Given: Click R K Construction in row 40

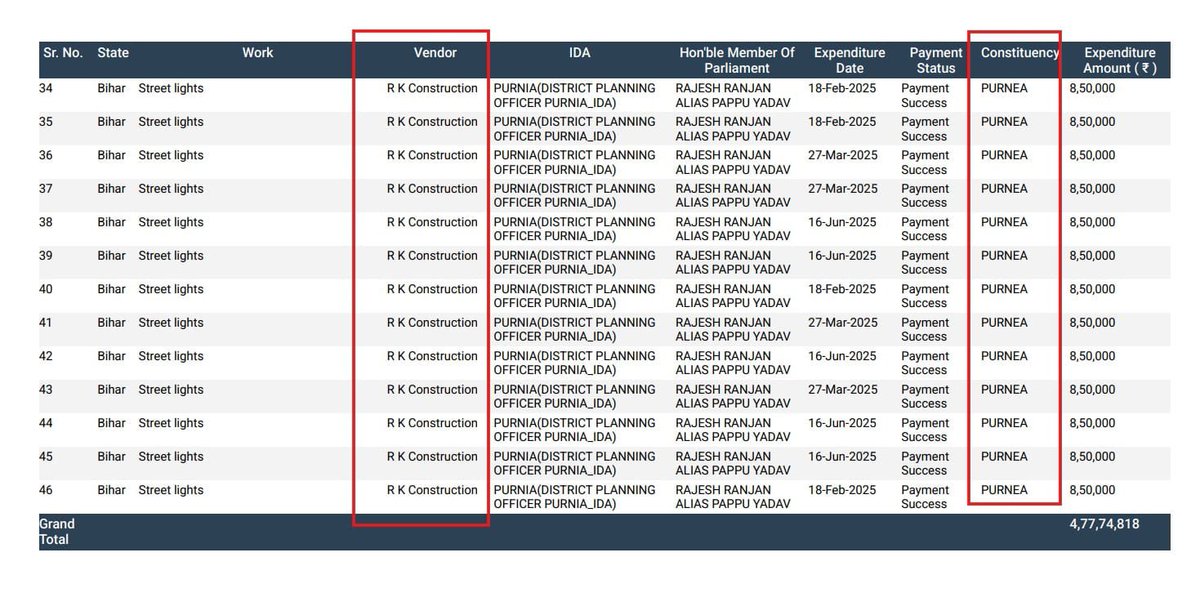Looking at the screenshot, I should pyautogui.click(x=432, y=289).
